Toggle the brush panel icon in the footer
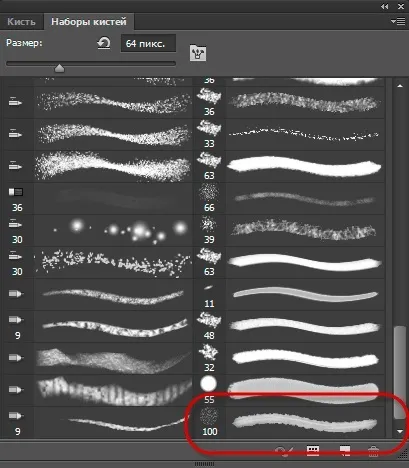 284,451
